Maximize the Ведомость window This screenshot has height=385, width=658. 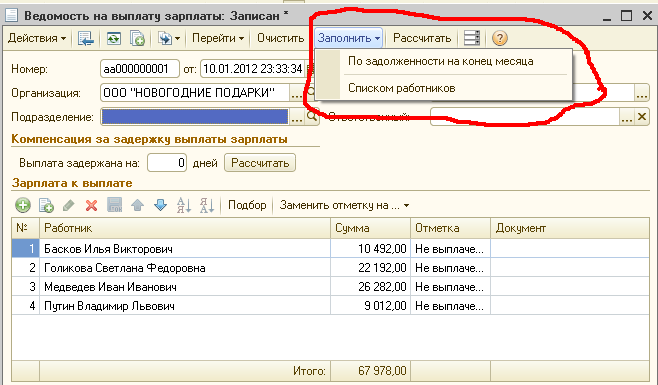coord(627,16)
